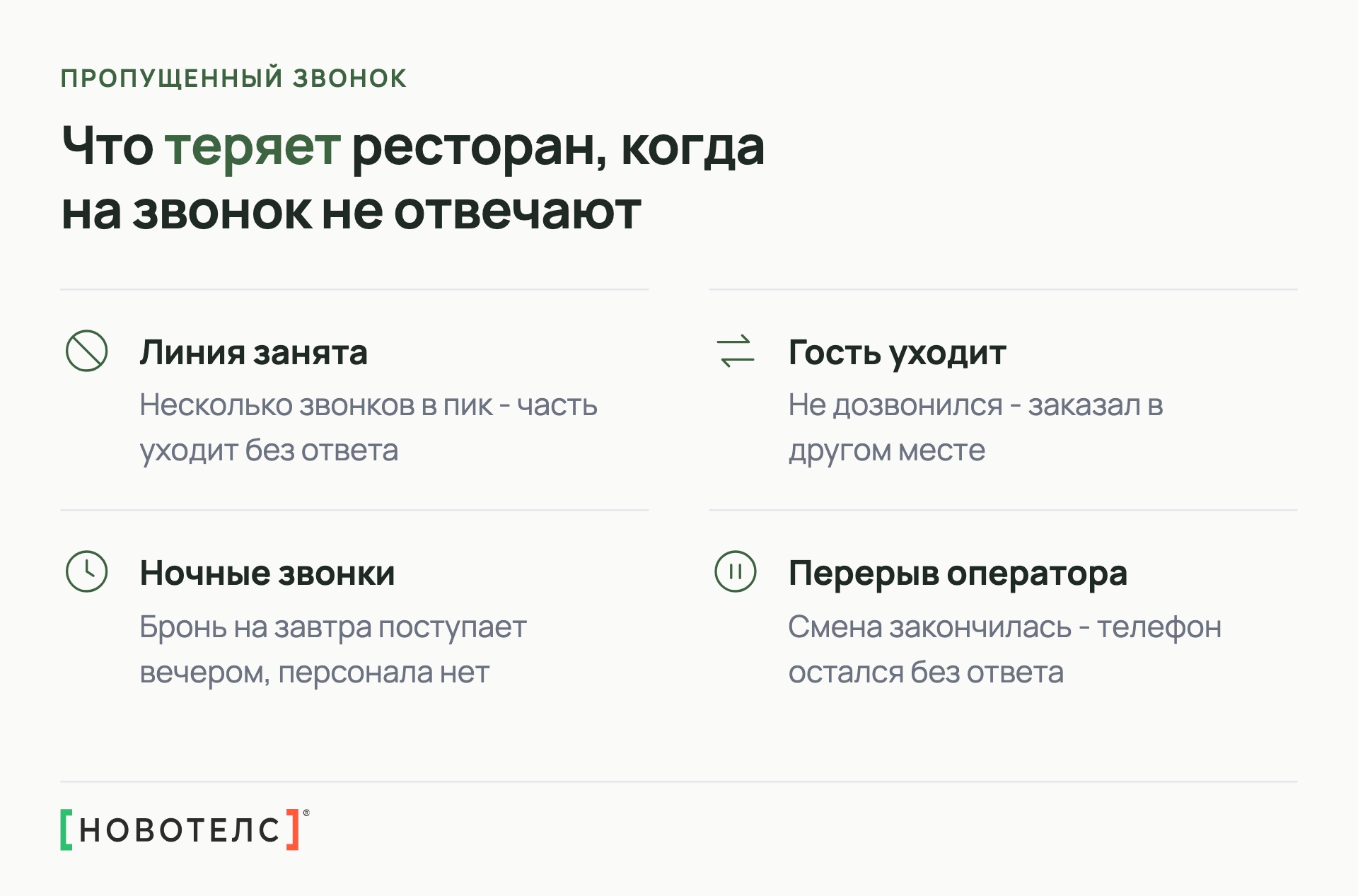This screenshot has height=896, width=1358.
Task: Click the text Не дозвонился - заказал в
Action: (976, 405)
